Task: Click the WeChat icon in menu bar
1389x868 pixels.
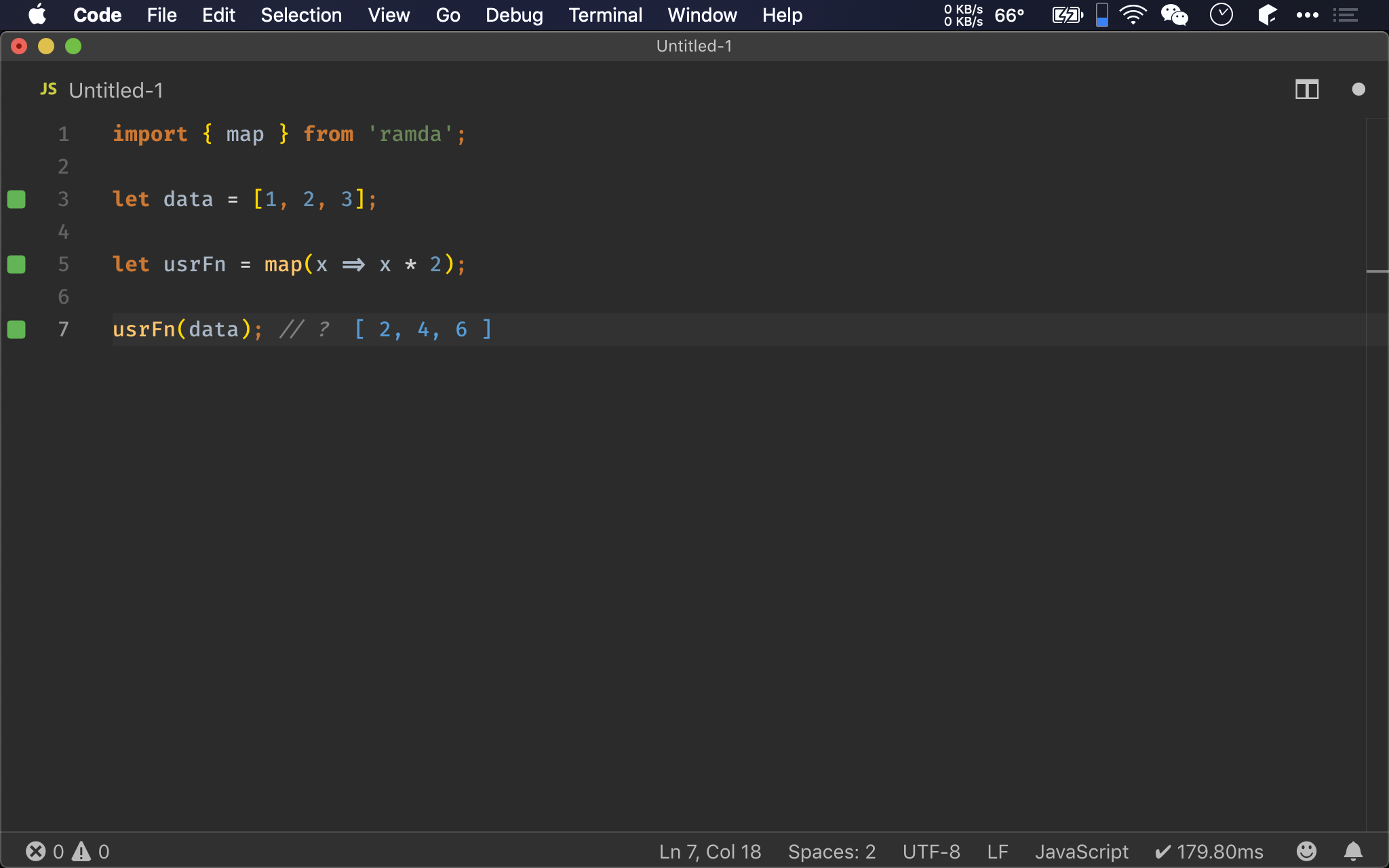Action: pos(1174,15)
